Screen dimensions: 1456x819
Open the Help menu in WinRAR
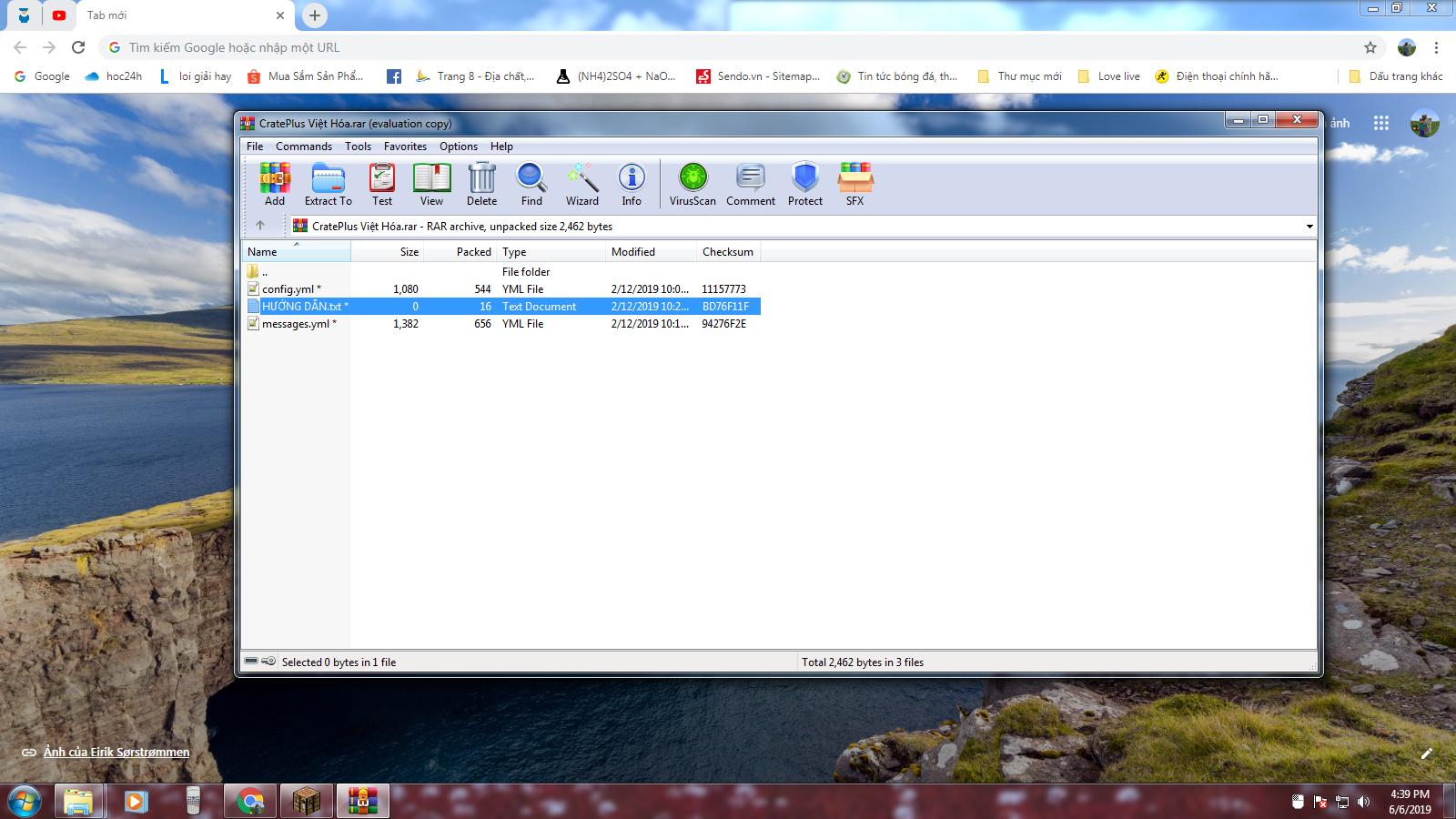point(501,147)
